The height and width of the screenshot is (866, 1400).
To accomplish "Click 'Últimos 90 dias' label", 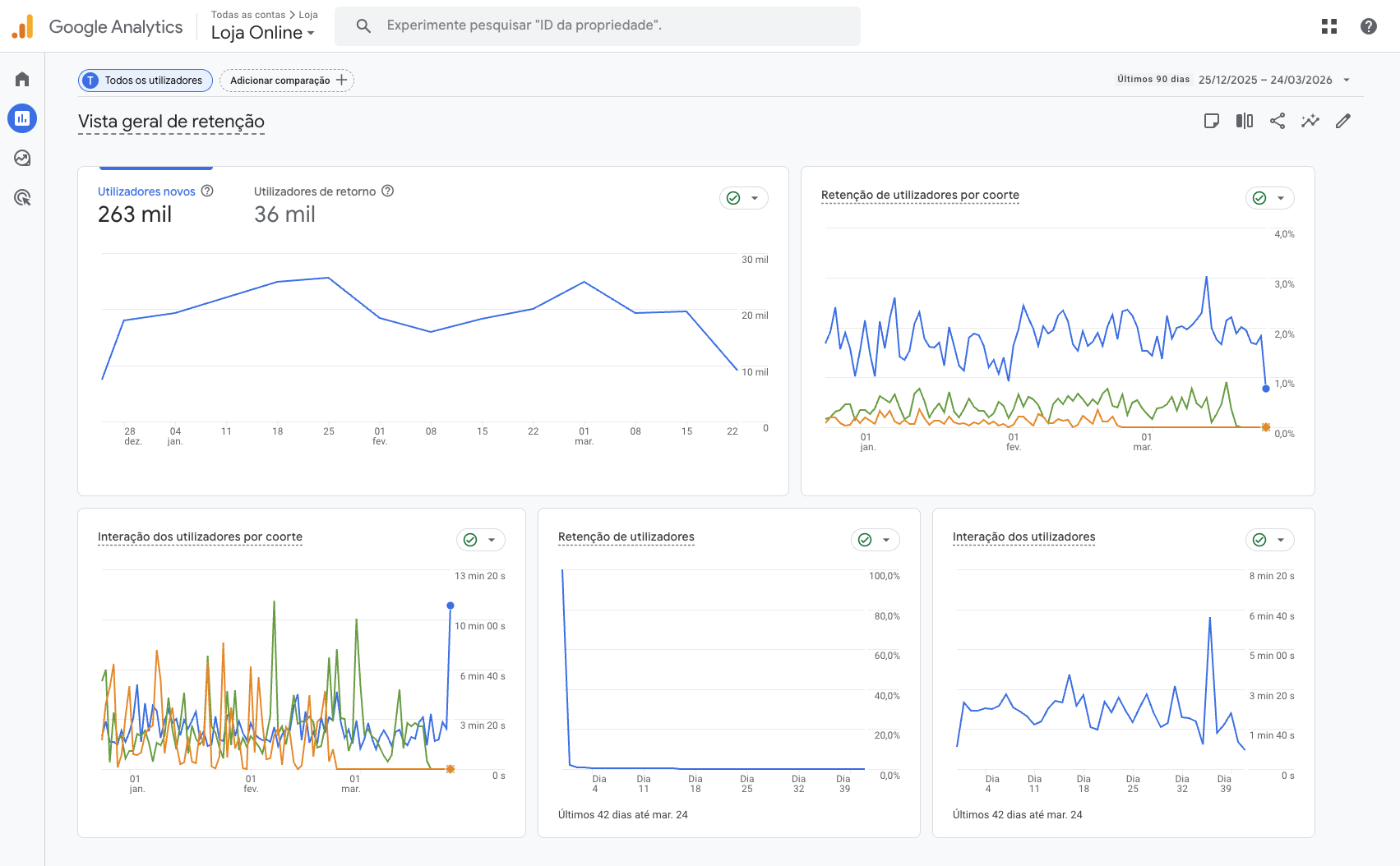I will pyautogui.click(x=1153, y=80).
